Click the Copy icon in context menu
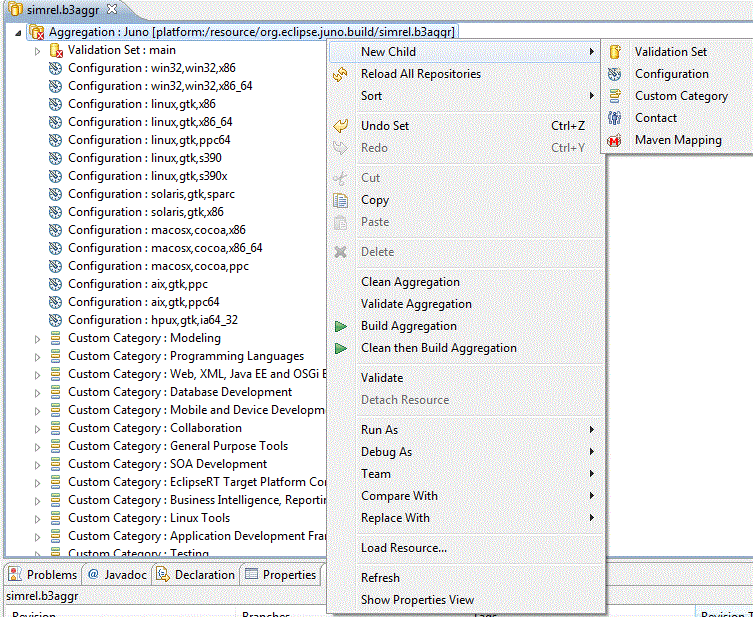This screenshot has height=617, width=753. (340, 200)
